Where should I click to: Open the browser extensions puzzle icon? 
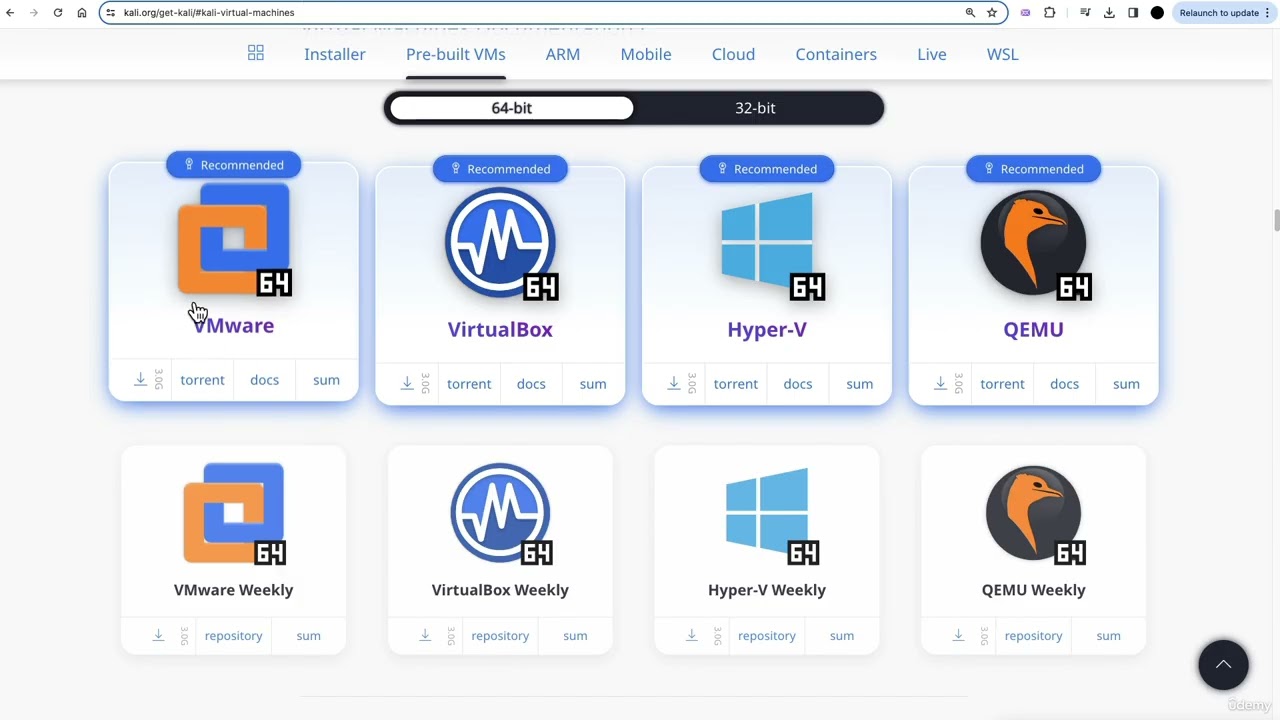pyautogui.click(x=1049, y=13)
